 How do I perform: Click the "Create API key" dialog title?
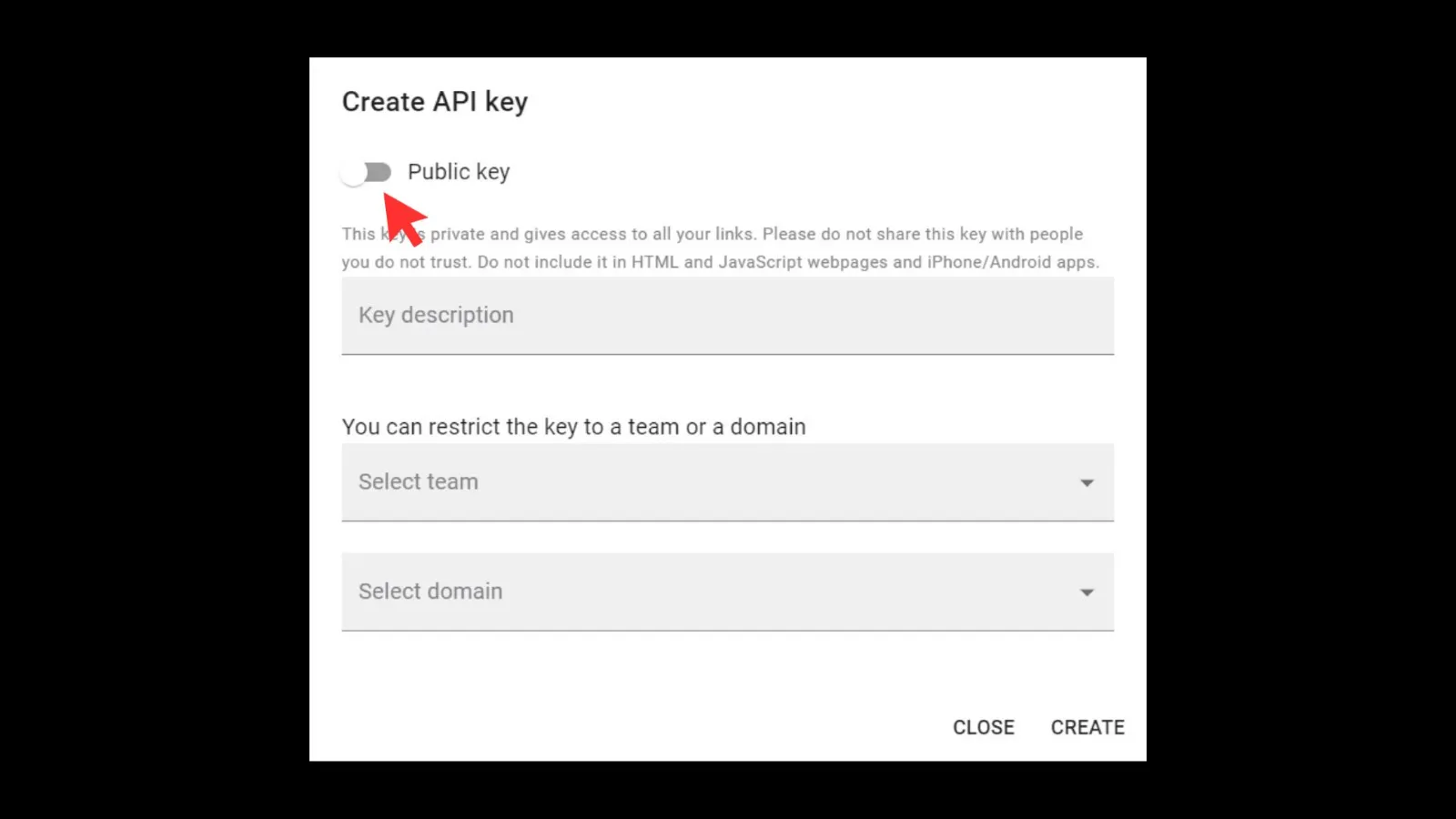pyautogui.click(x=435, y=102)
